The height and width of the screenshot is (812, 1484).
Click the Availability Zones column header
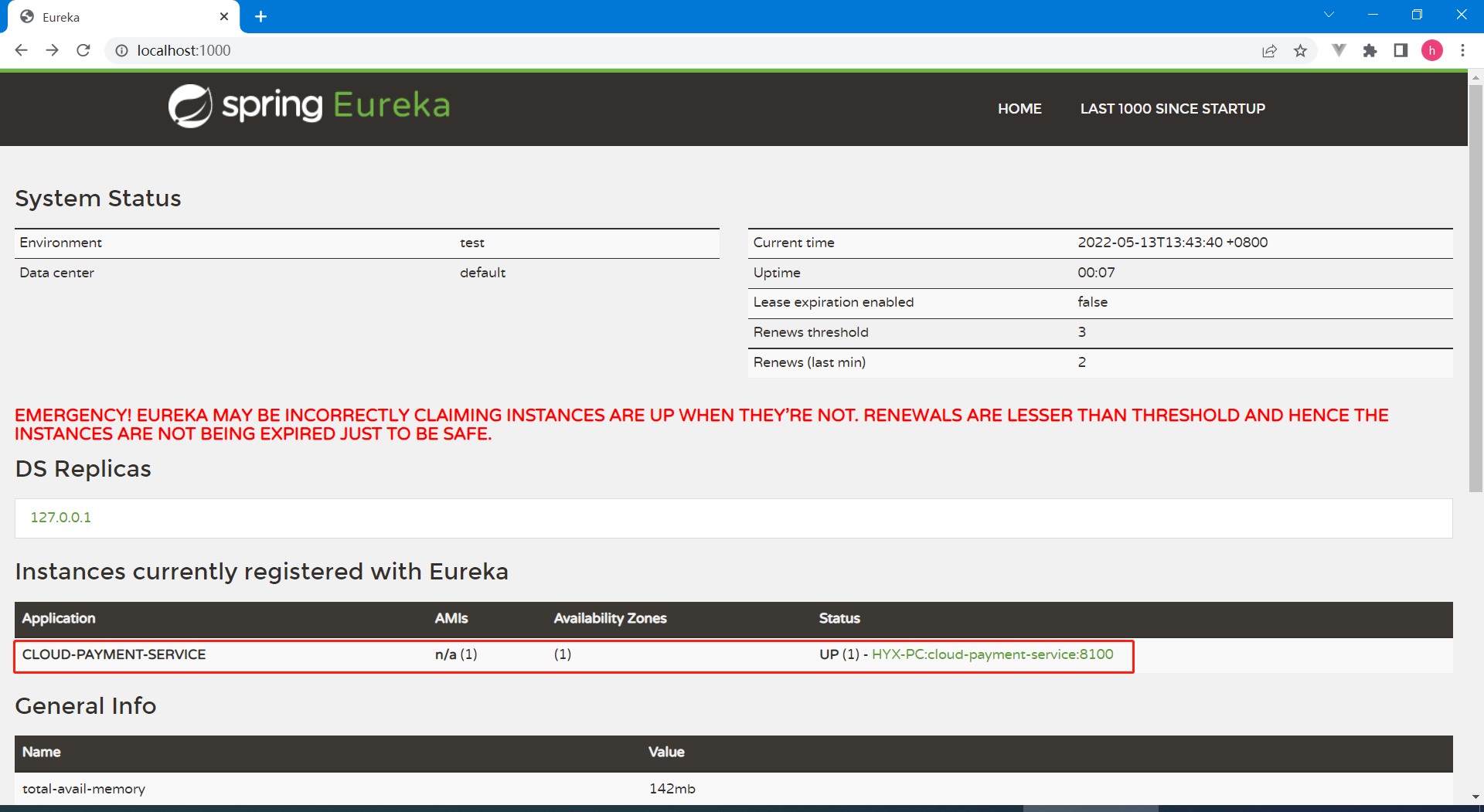(610, 618)
